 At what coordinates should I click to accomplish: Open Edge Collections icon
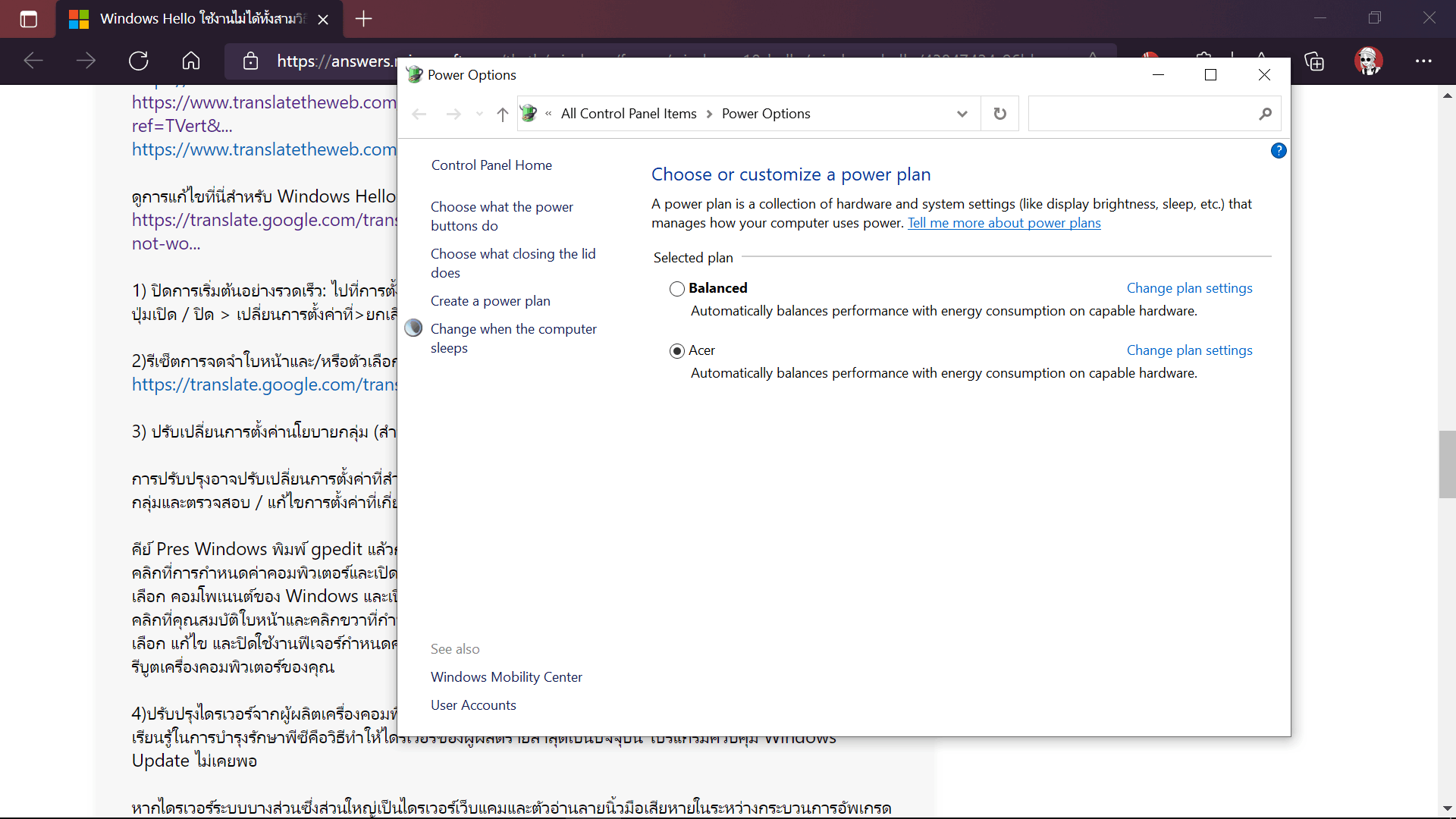click(1314, 61)
